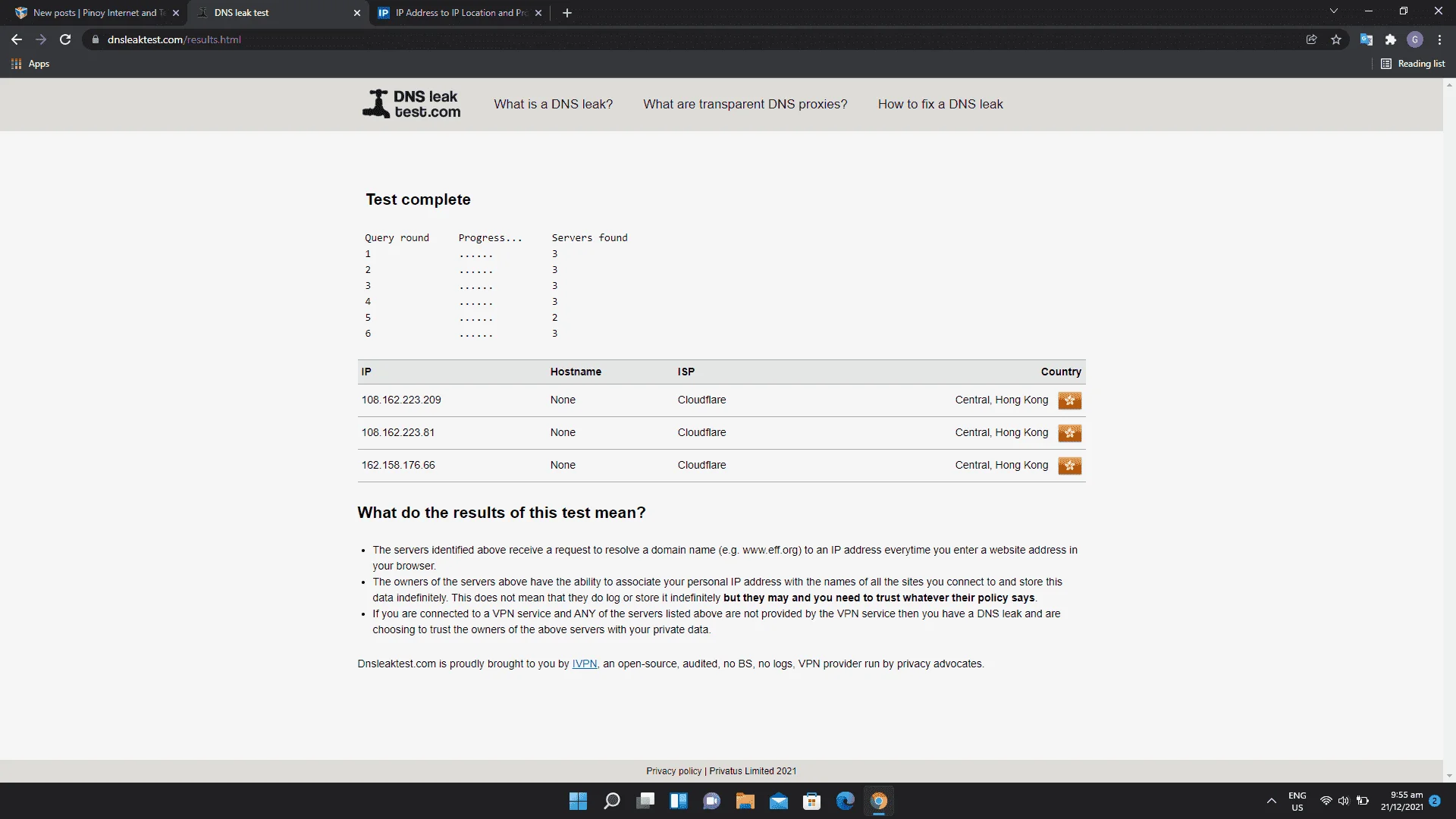Click the address bar URL field

(690, 39)
